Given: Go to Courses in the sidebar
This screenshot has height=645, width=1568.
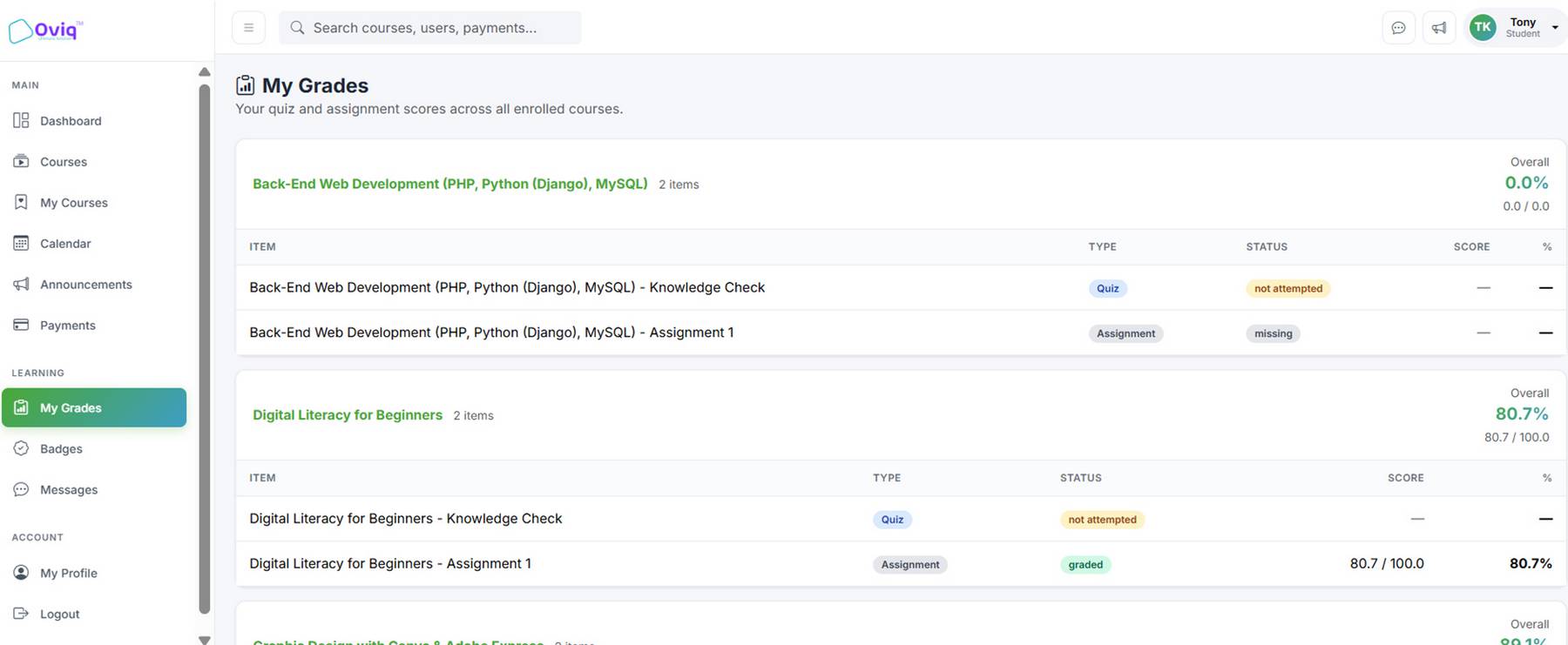Looking at the screenshot, I should pos(94,161).
